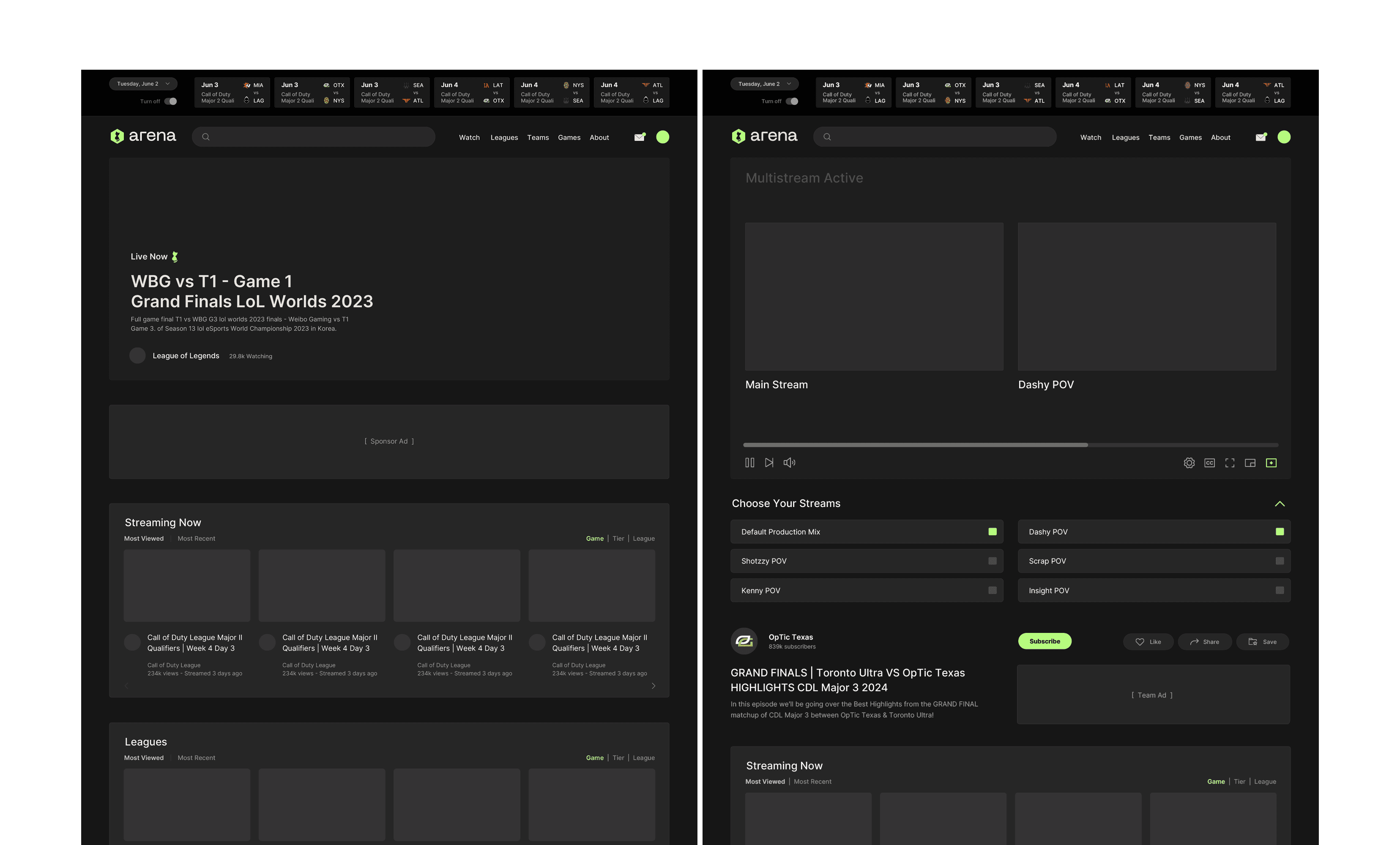
Task: Uncheck Default Production Mix stream
Action: tap(992, 532)
